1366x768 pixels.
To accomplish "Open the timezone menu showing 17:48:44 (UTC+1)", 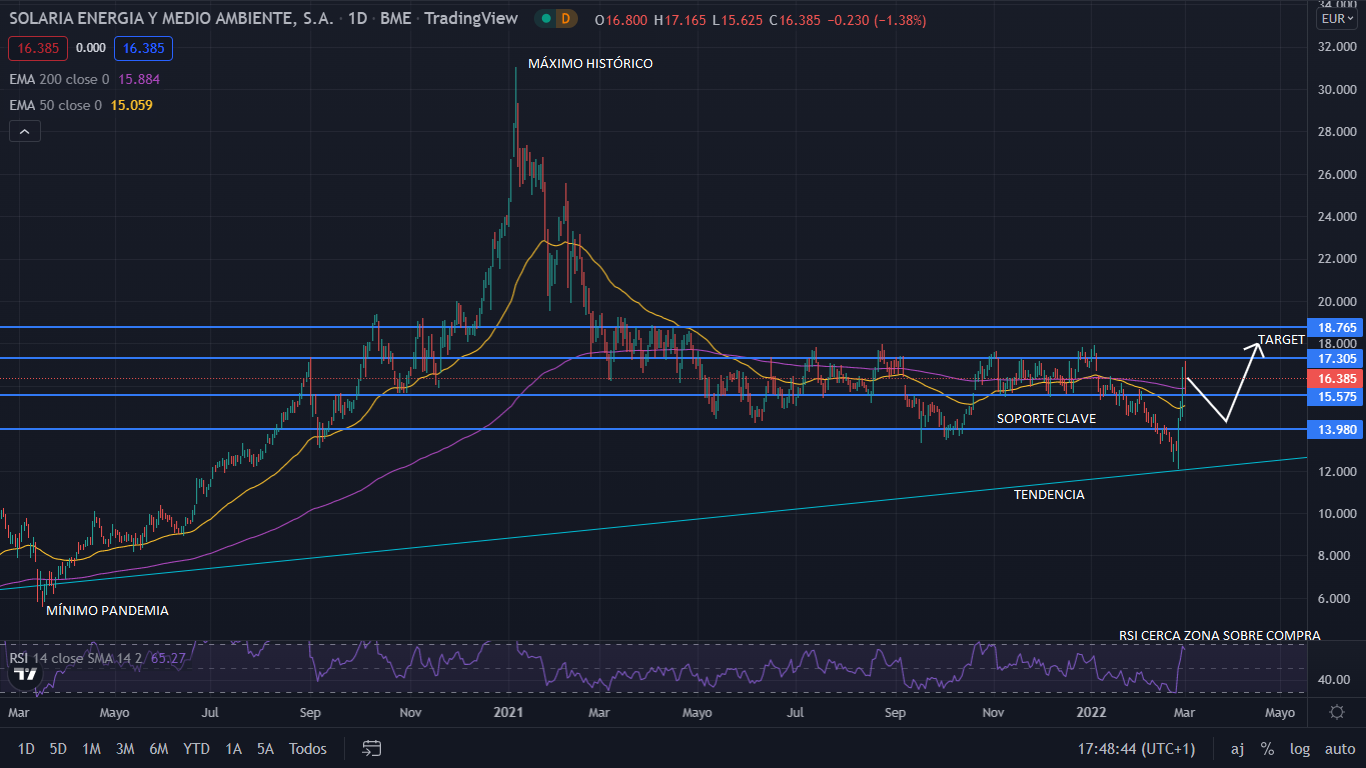I will (1135, 748).
